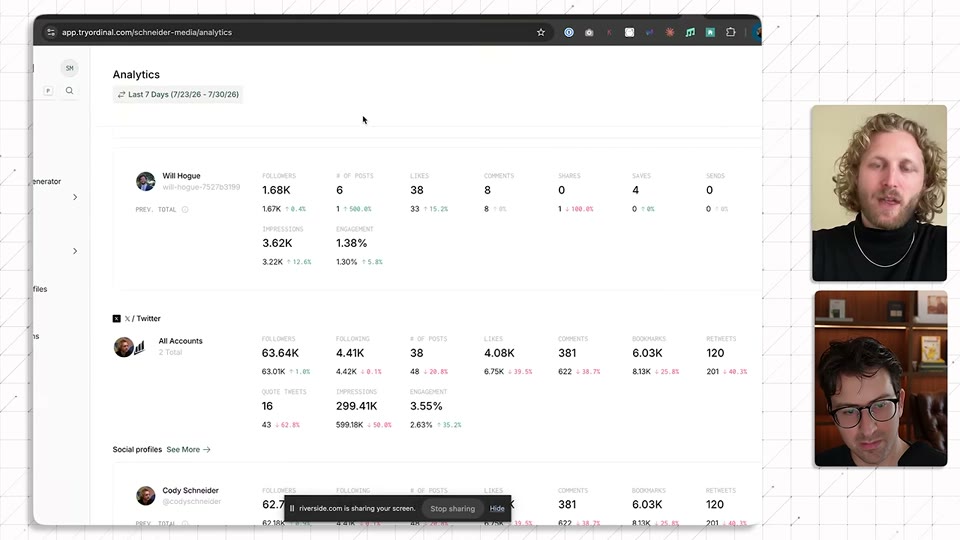The width and height of the screenshot is (960, 540).
Task: Click the Twitter likes total 4.08K
Action: coord(499,353)
